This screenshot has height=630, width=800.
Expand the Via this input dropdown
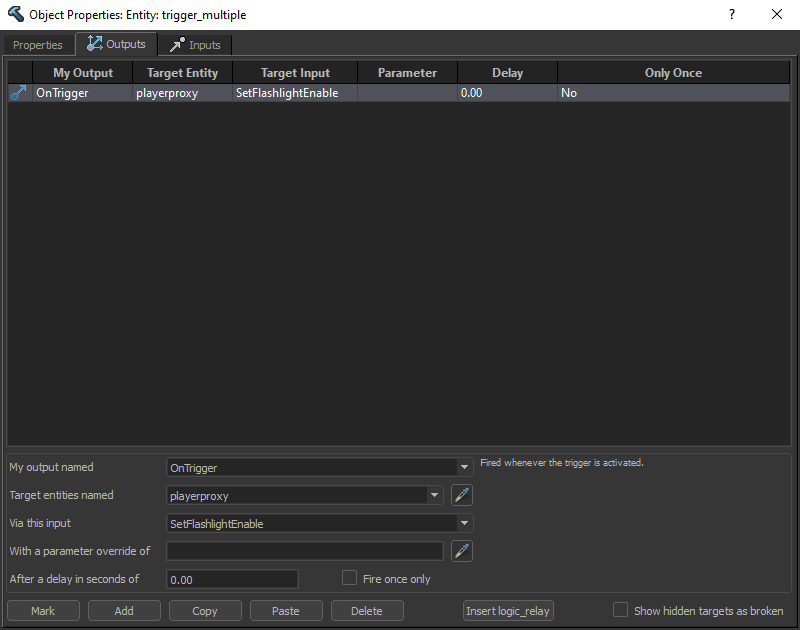[x=464, y=523]
